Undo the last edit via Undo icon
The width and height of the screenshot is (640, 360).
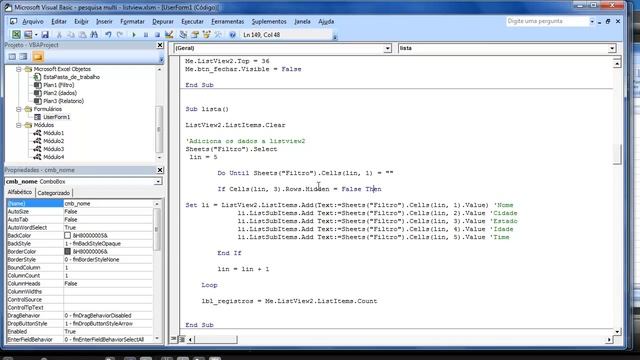pyautogui.click(x=108, y=35)
